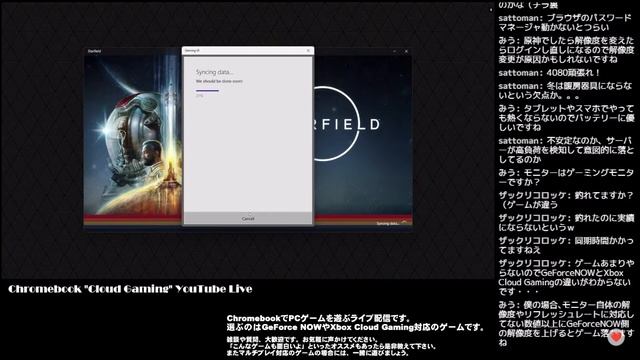Close the Starfield launcher window

coord(406,51)
